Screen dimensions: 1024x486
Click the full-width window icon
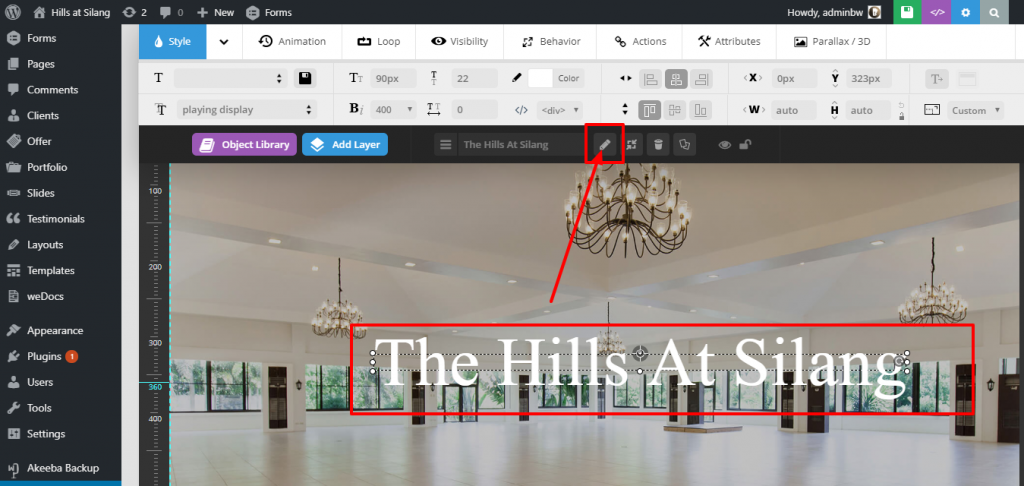point(967,79)
